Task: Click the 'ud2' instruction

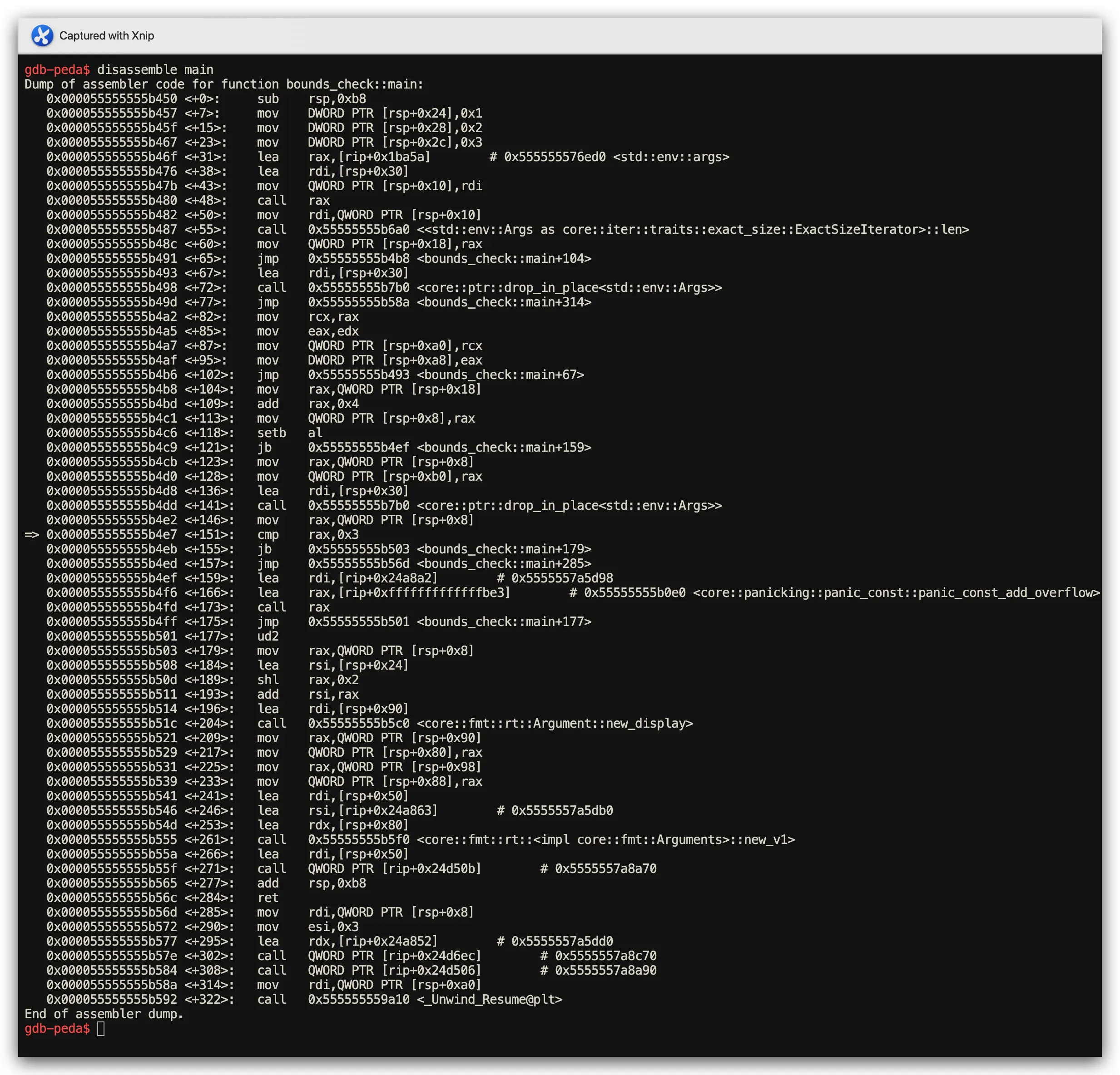Action: (268, 636)
